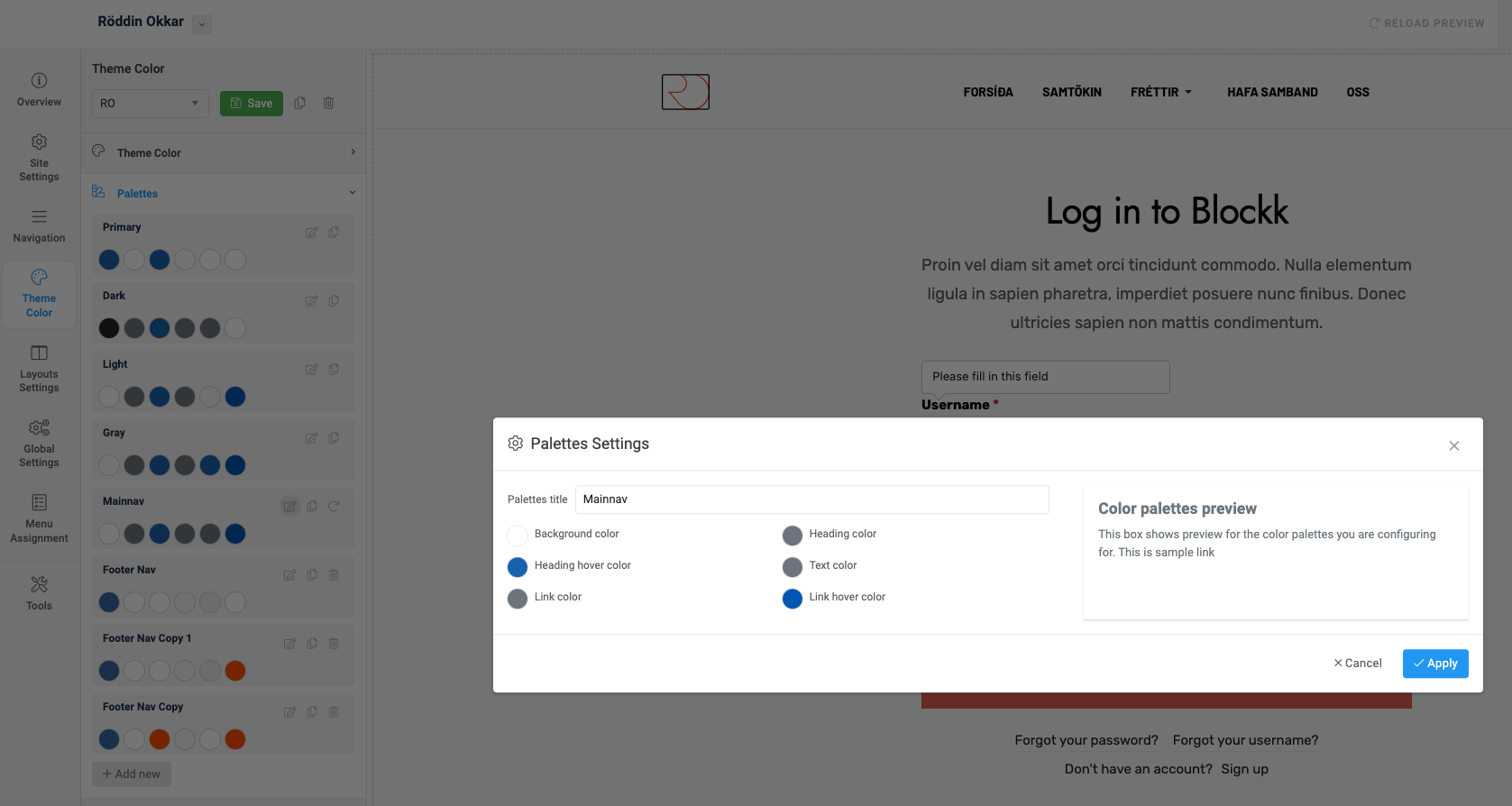Duplicate the Footer Nav Copy 1 palette
Image resolution: width=1512 pixels, height=806 pixels.
coord(312,644)
